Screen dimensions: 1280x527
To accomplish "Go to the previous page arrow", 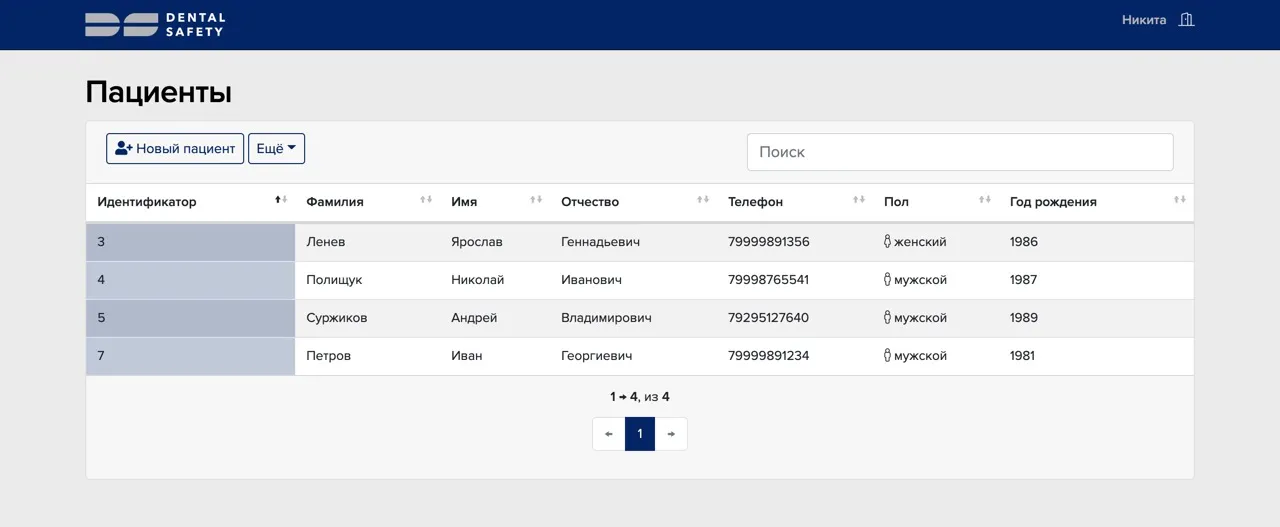I will (609, 434).
